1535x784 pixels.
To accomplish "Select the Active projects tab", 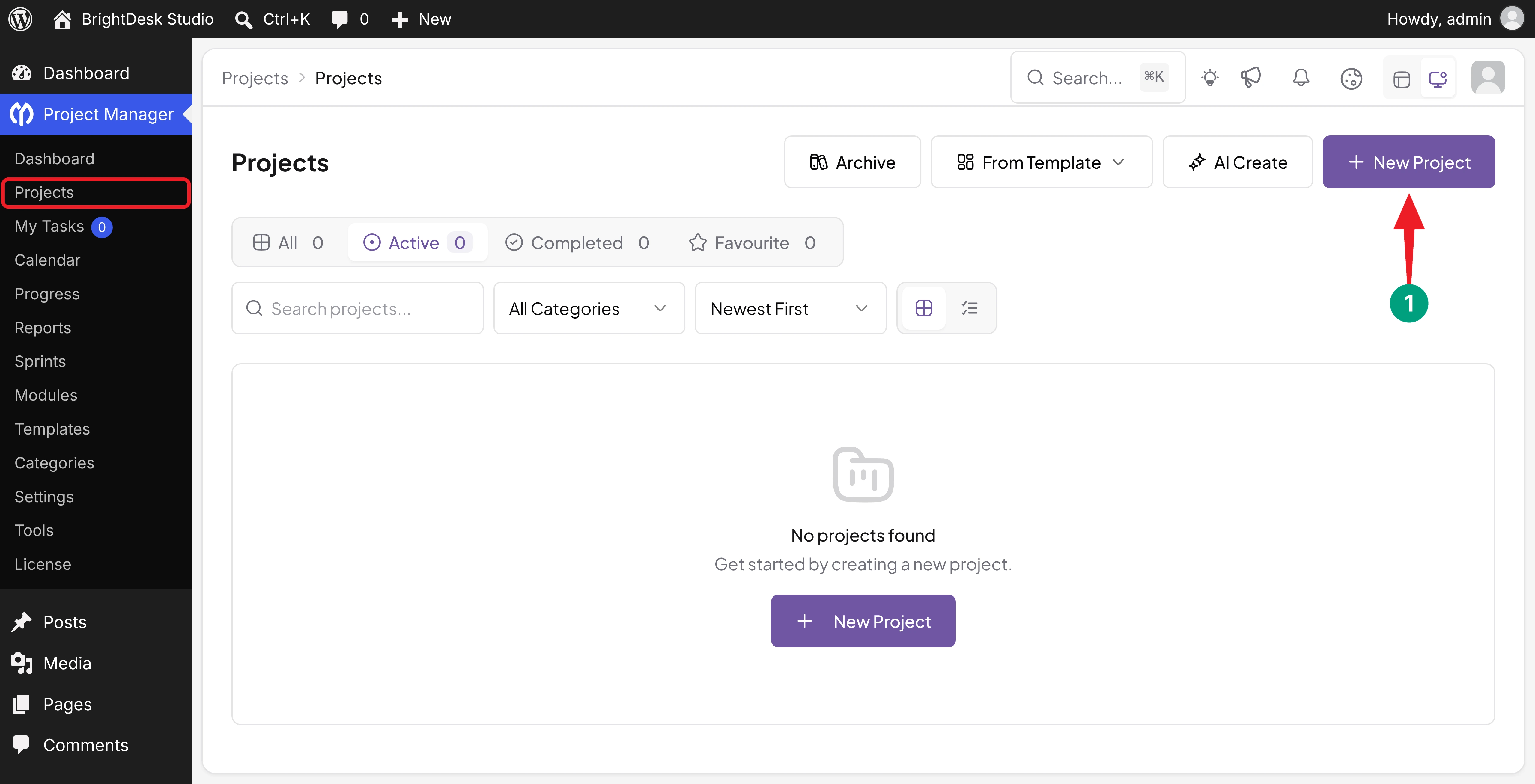I will (x=418, y=242).
